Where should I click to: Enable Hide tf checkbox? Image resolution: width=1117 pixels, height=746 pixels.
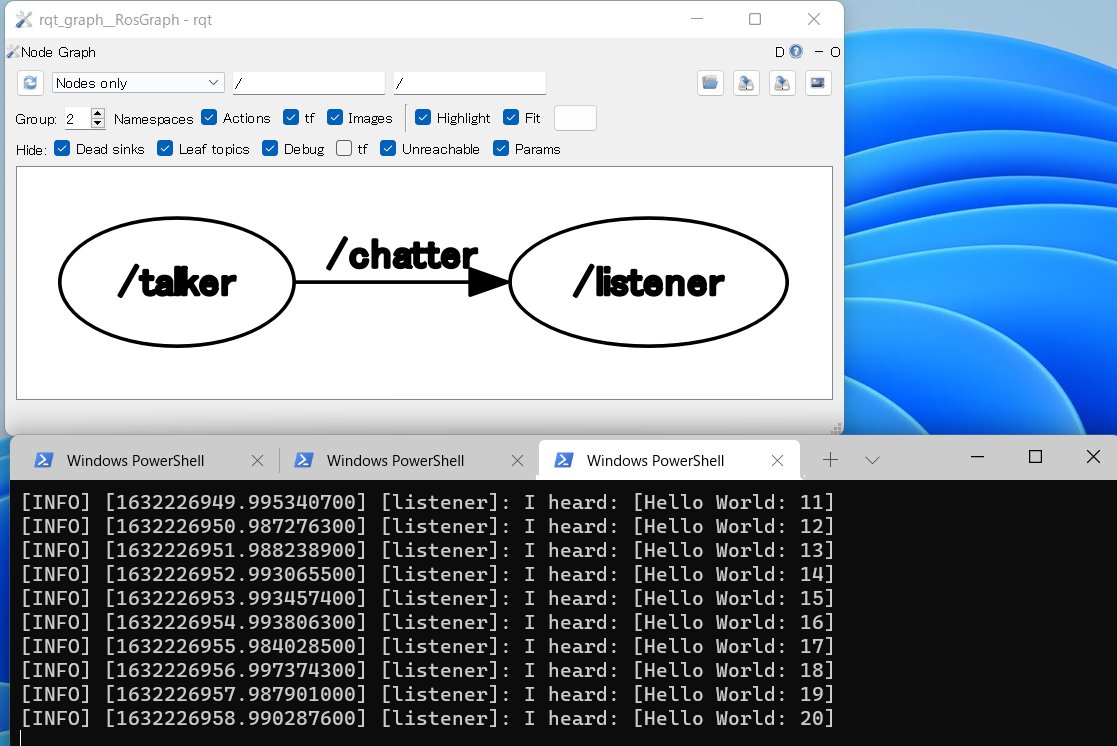point(344,148)
